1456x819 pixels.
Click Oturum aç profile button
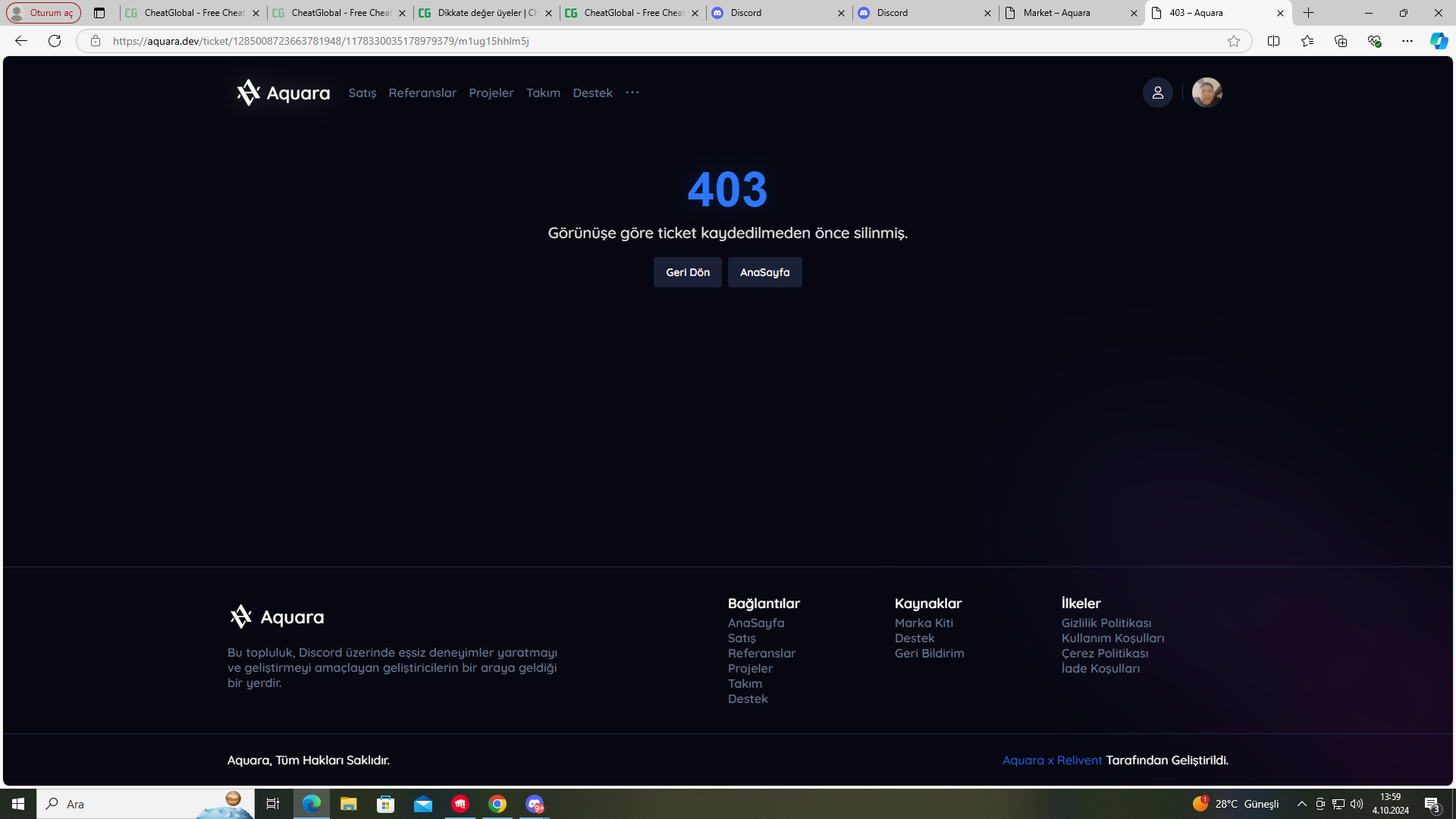tap(43, 13)
